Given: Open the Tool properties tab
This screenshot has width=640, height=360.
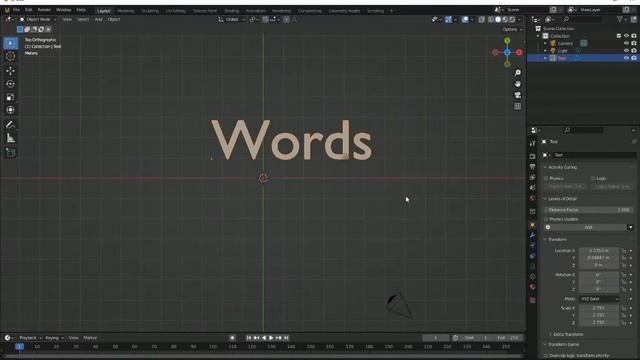Looking at the screenshot, I should tap(532, 144).
